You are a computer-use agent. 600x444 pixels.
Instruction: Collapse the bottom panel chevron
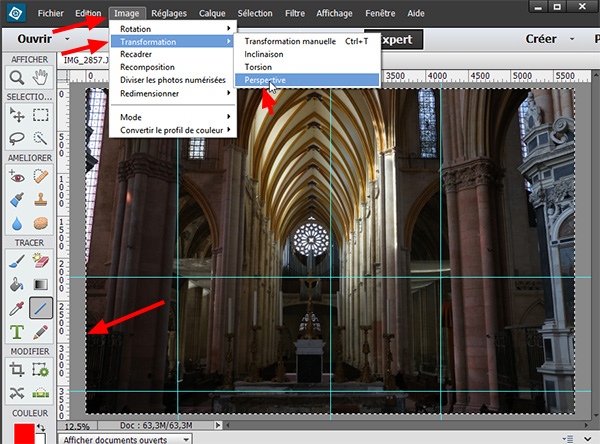click(x=588, y=439)
